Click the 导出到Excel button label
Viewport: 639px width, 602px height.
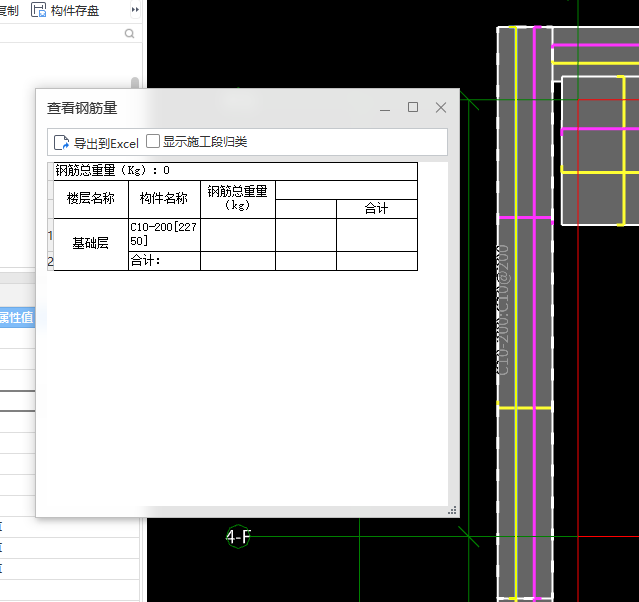(x=106, y=143)
